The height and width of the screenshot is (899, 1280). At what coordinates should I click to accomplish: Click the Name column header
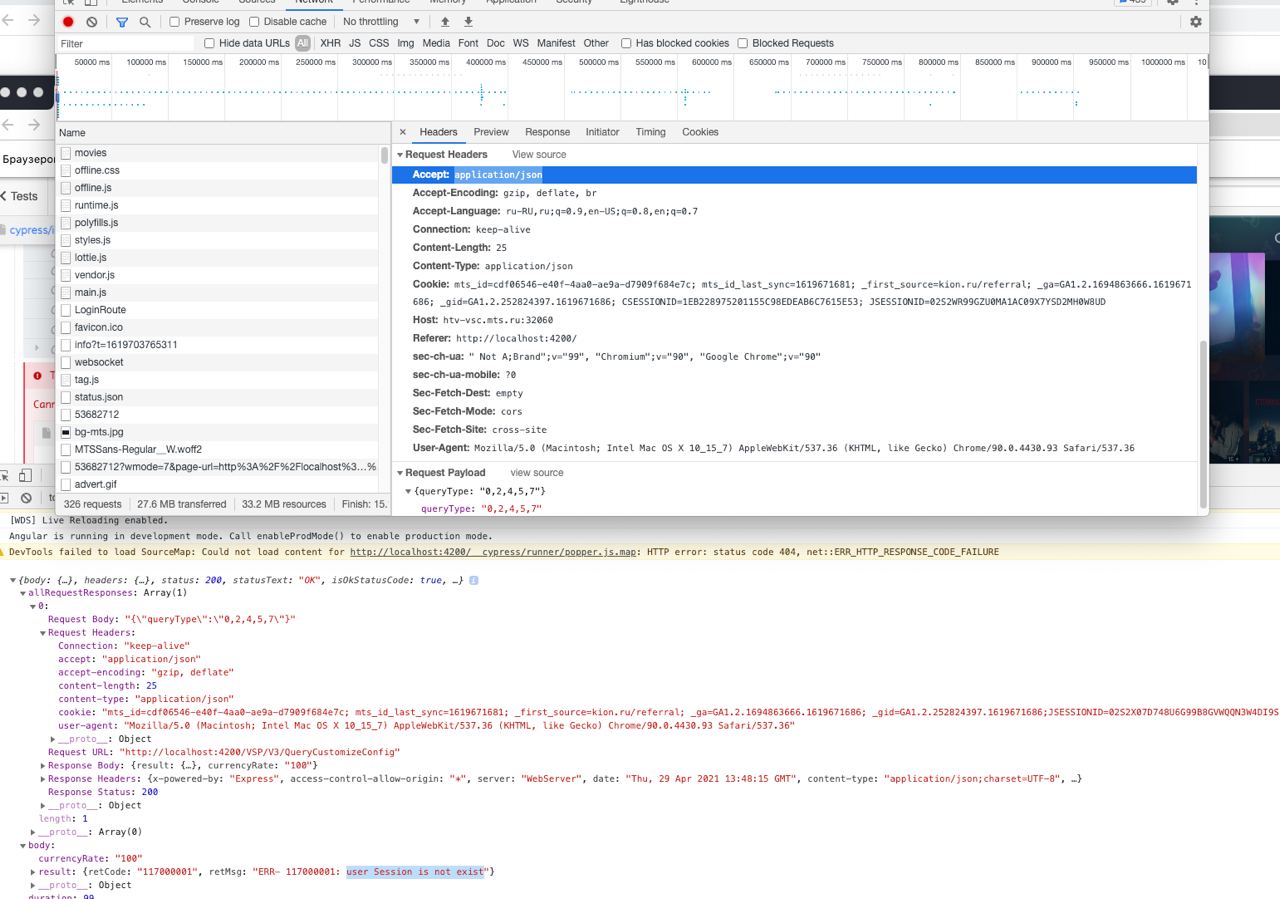(222, 133)
